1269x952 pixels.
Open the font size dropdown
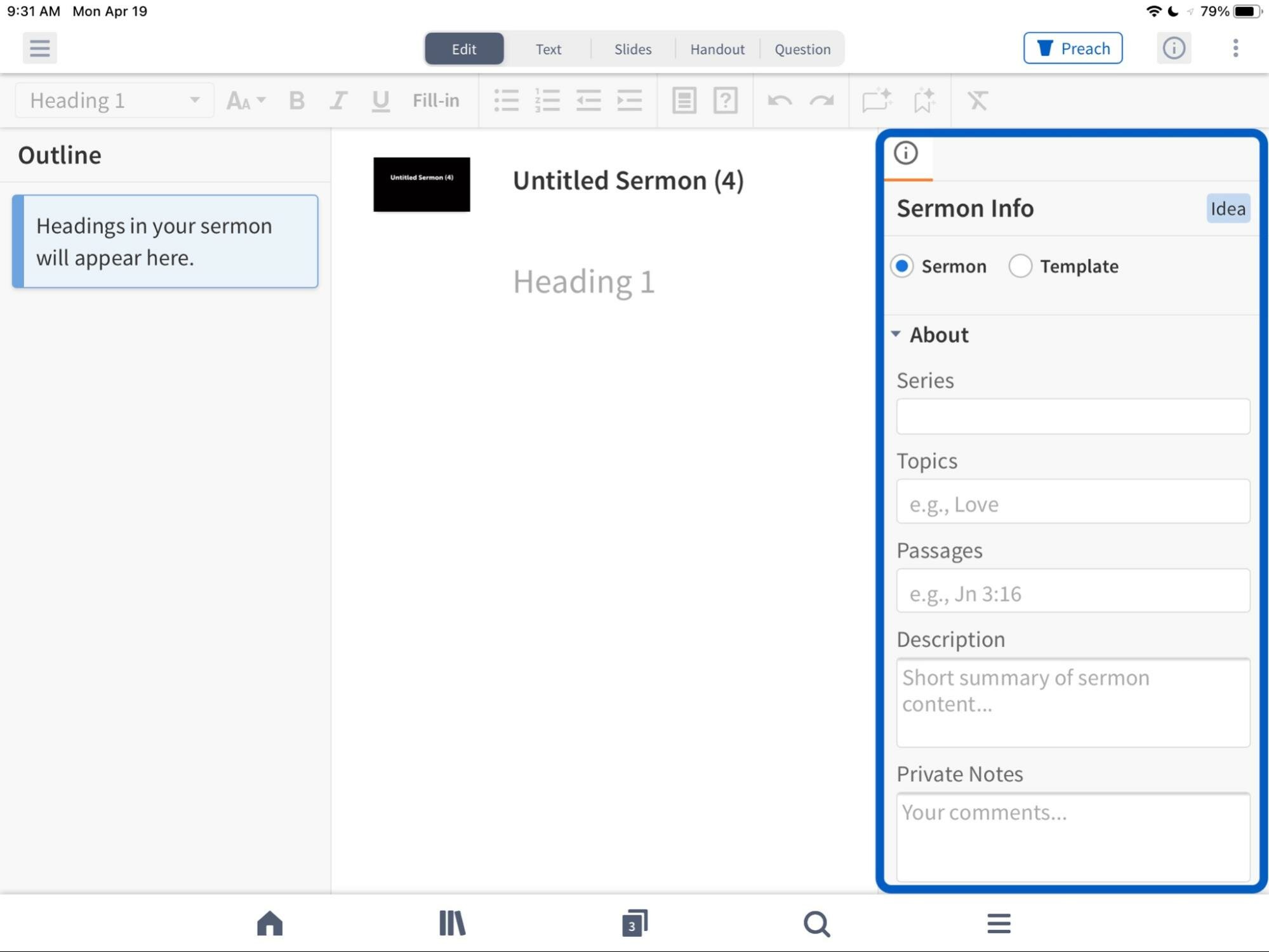(246, 100)
